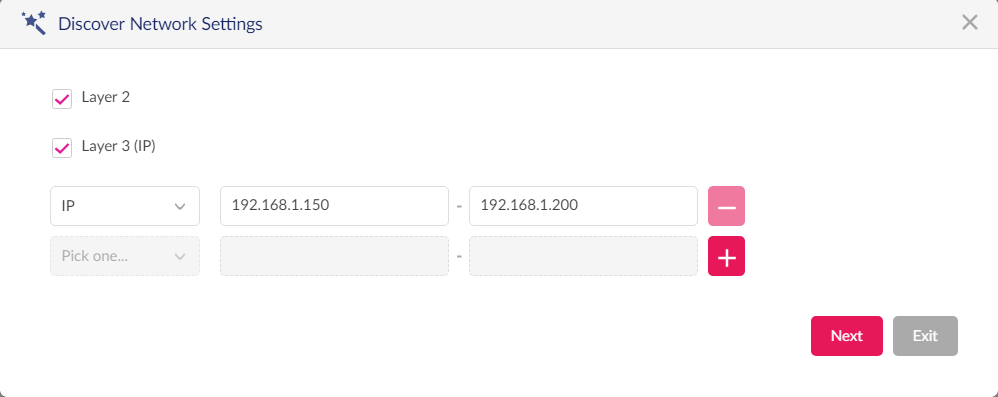Toggle the Layer 3 (IP) checkbox
Image resolution: width=998 pixels, height=397 pixels.
(62, 148)
